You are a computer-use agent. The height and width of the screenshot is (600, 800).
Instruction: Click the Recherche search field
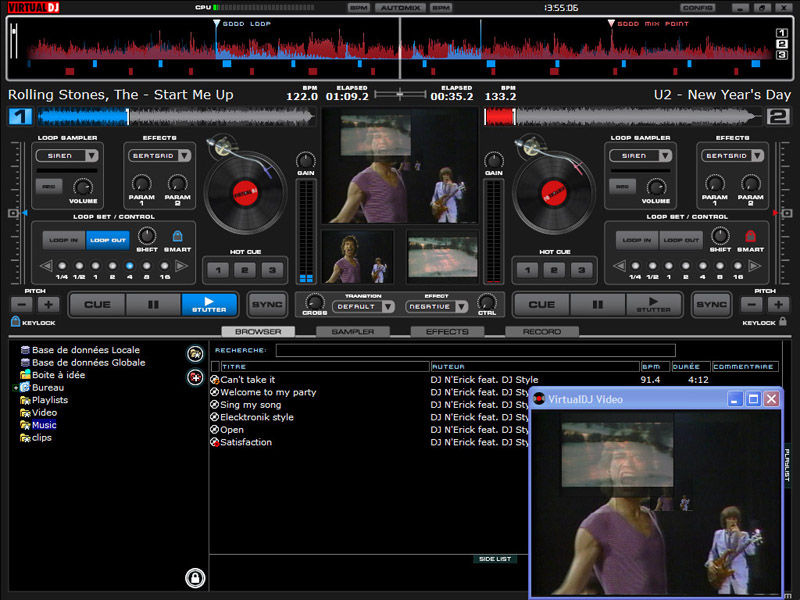click(475, 350)
